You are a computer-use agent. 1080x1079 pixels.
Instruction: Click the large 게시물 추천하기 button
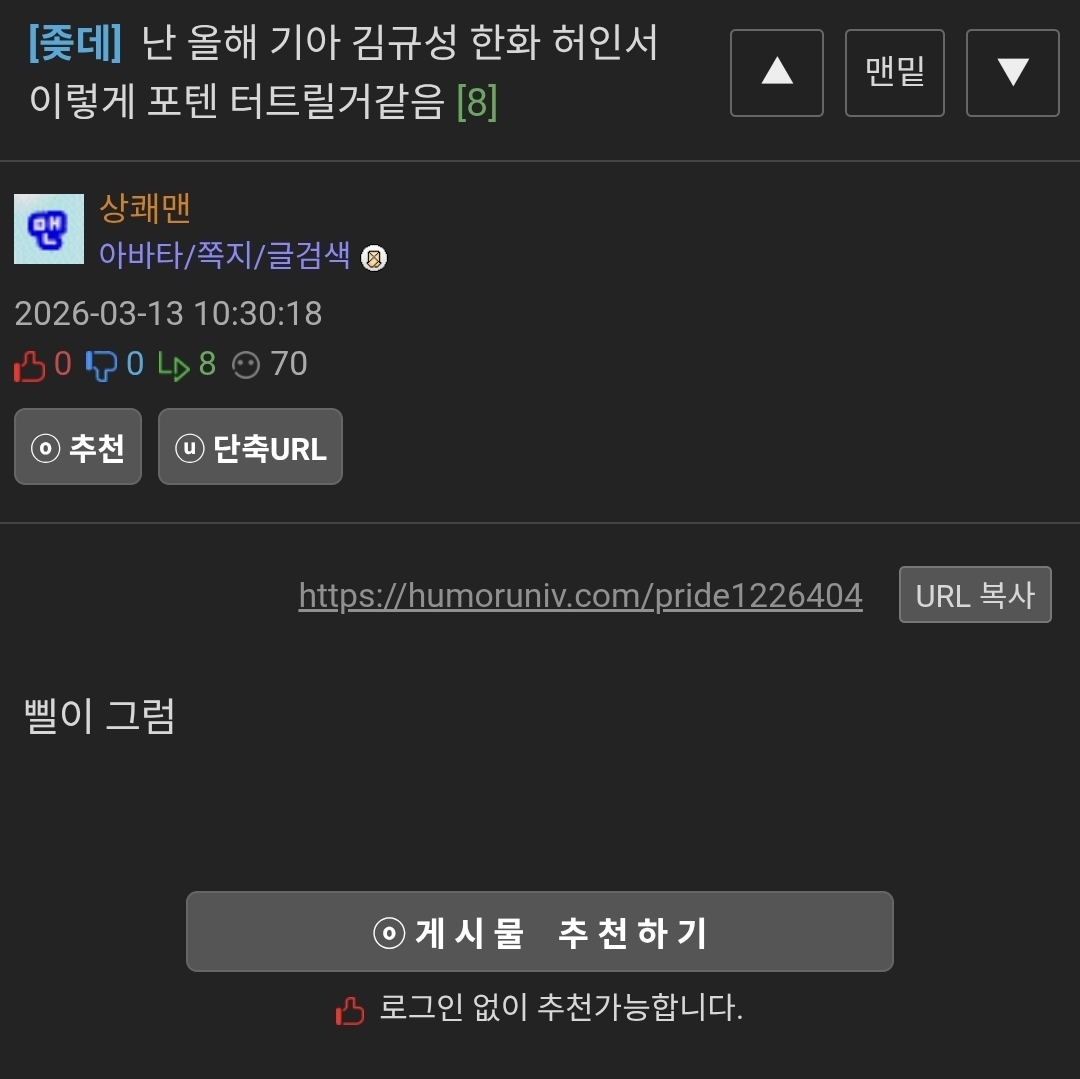pyautogui.click(x=539, y=931)
